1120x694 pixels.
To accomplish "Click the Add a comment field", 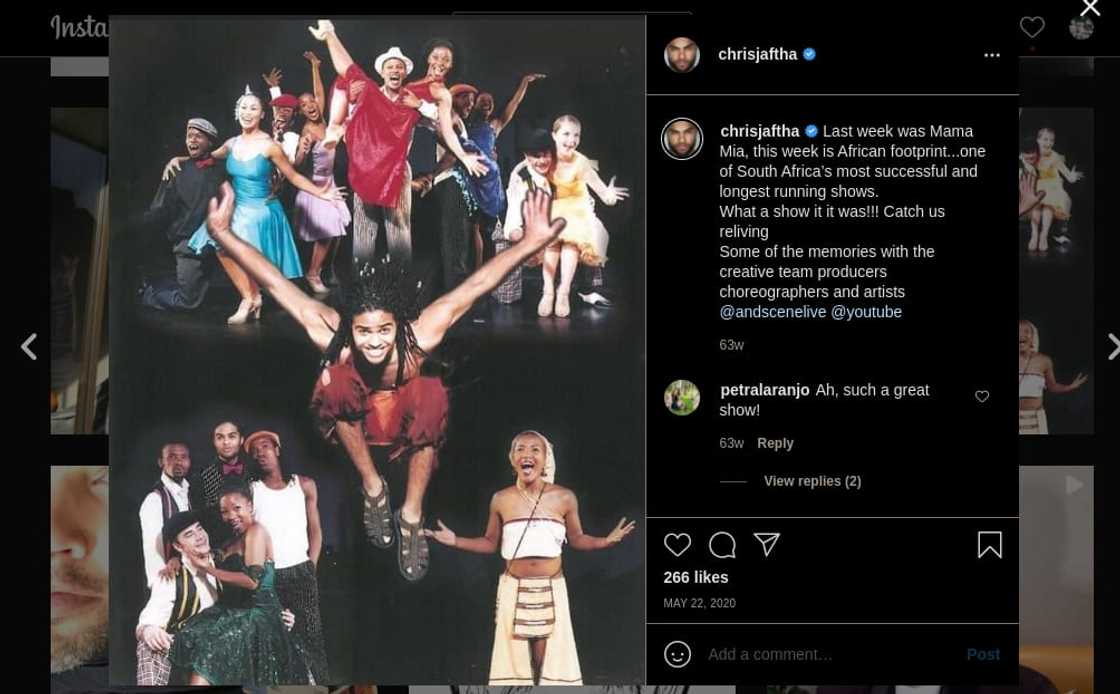I will [x=830, y=654].
